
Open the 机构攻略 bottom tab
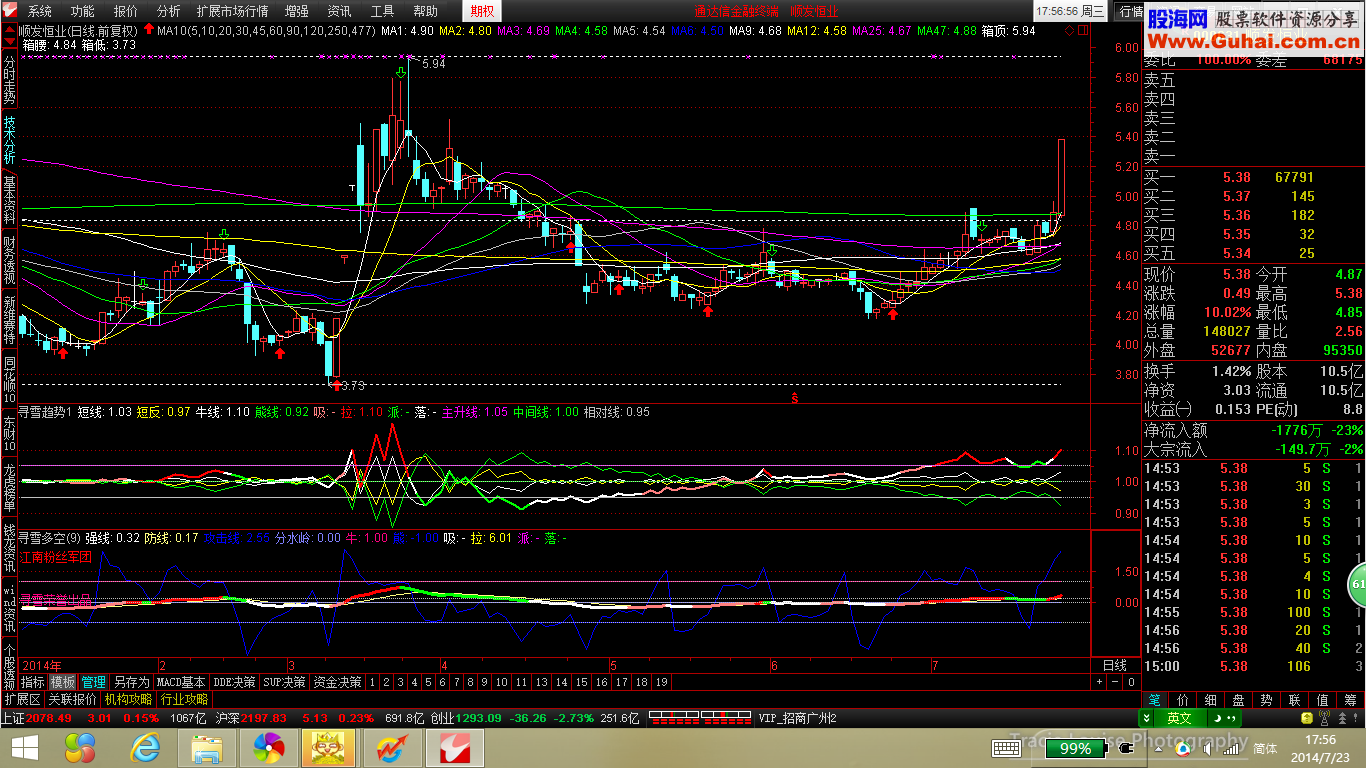click(x=129, y=699)
